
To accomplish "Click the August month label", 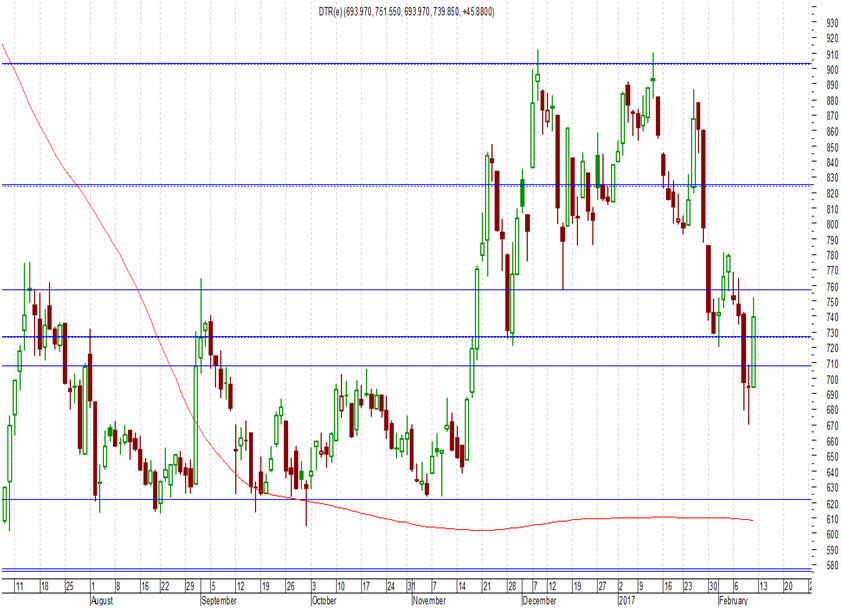I will [102, 600].
